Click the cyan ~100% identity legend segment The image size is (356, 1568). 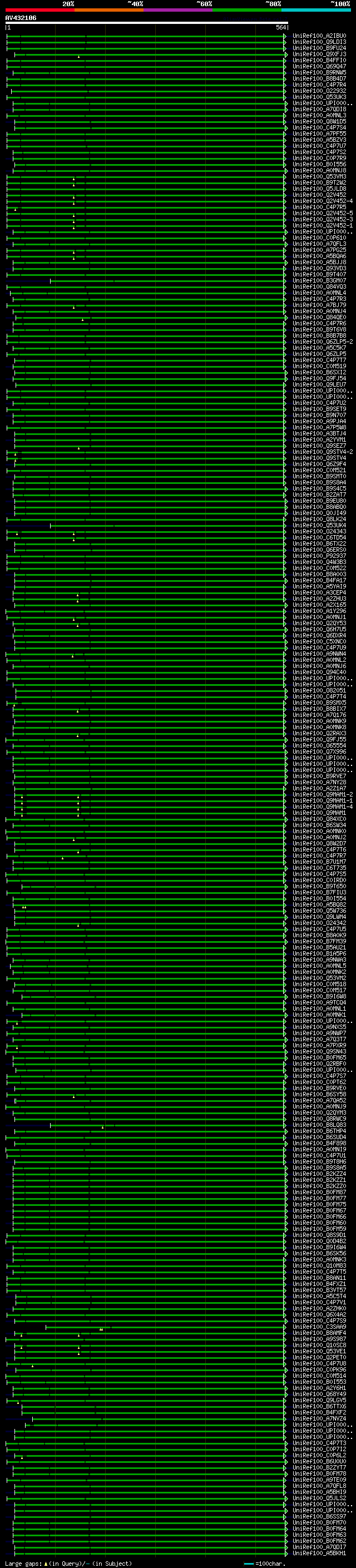pos(317,10)
